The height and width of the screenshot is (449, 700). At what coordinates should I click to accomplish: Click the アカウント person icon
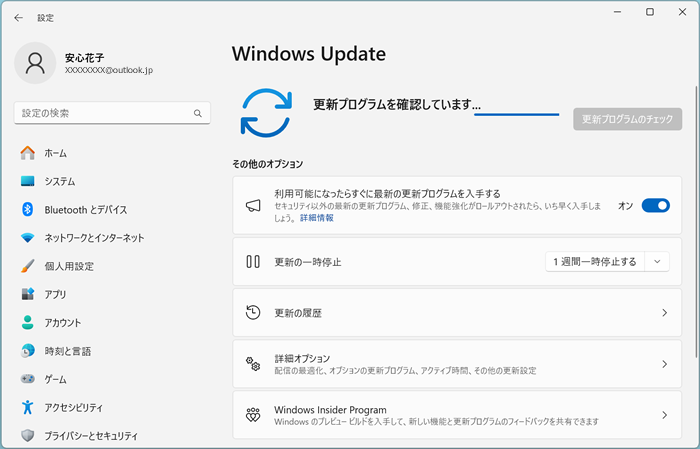tap(28, 322)
